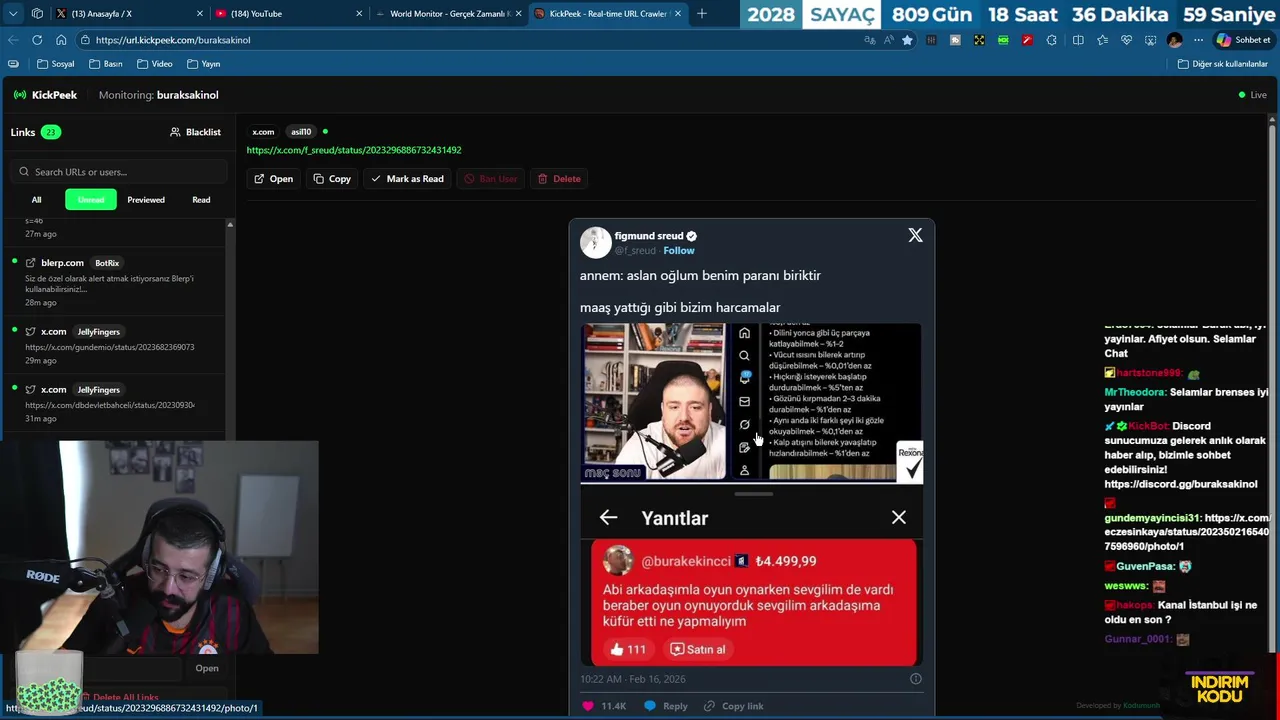
Task: Click Reply on the tweet
Action: (666, 706)
